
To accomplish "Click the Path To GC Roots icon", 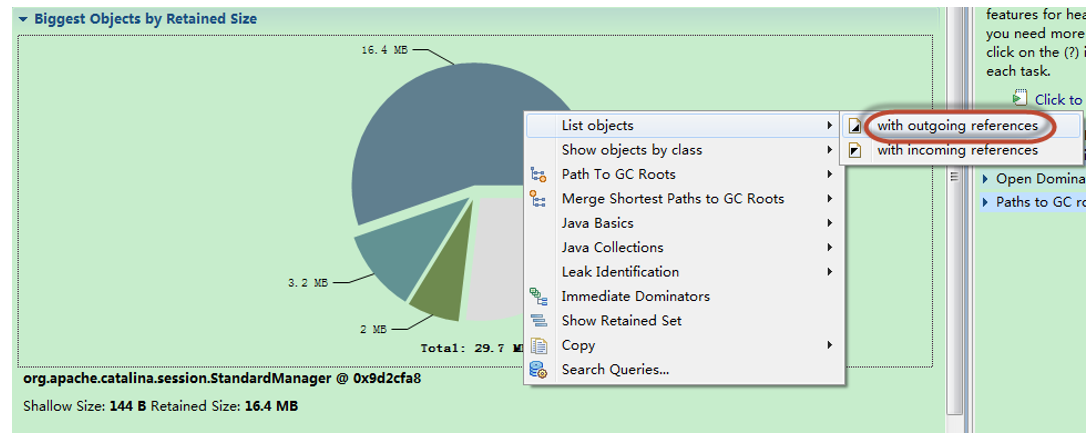I will 539,174.
